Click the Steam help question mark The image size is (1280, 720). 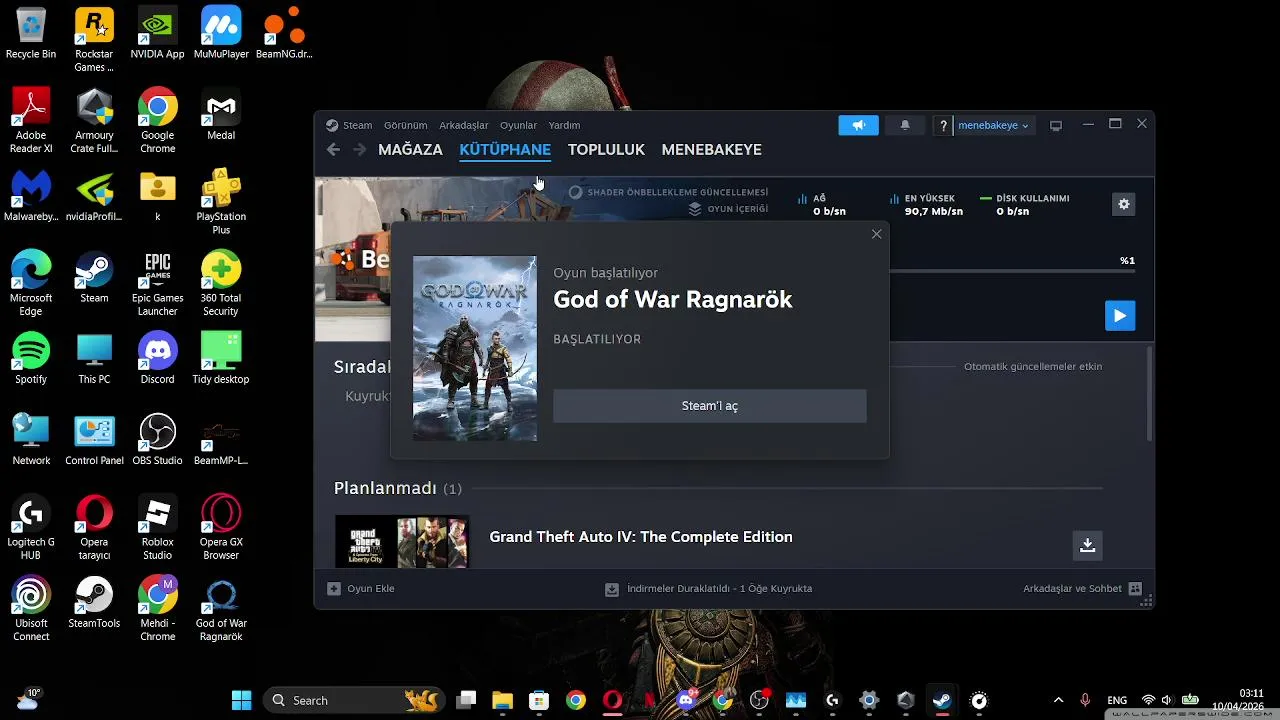pos(943,125)
